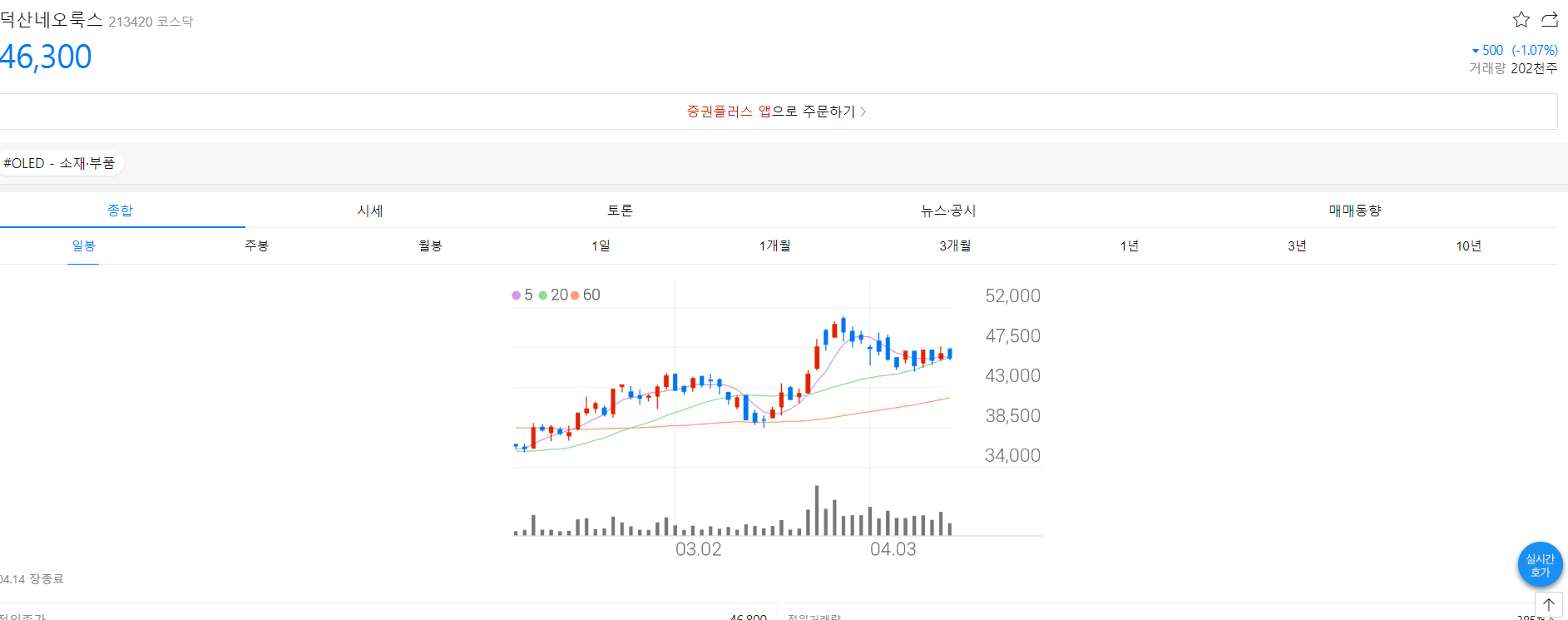Select the 종합 tab
This screenshot has width=1568, height=620.
tap(120, 211)
